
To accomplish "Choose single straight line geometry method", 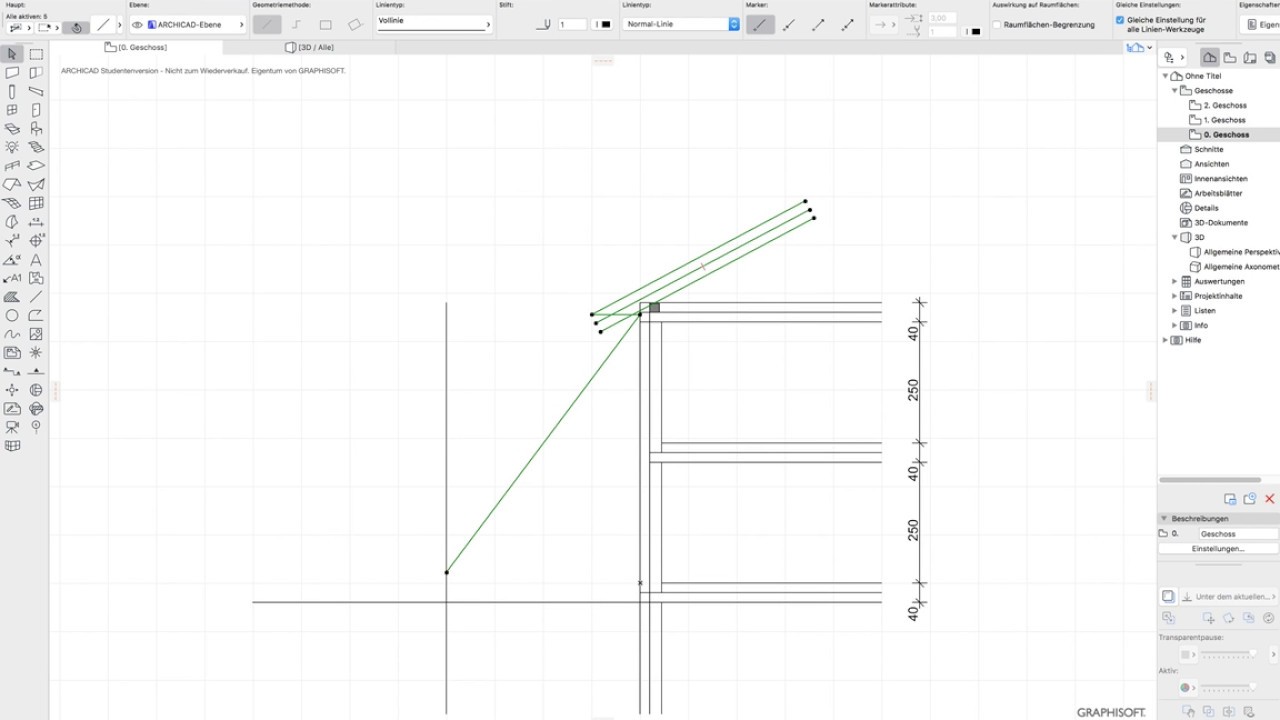I will pos(267,25).
